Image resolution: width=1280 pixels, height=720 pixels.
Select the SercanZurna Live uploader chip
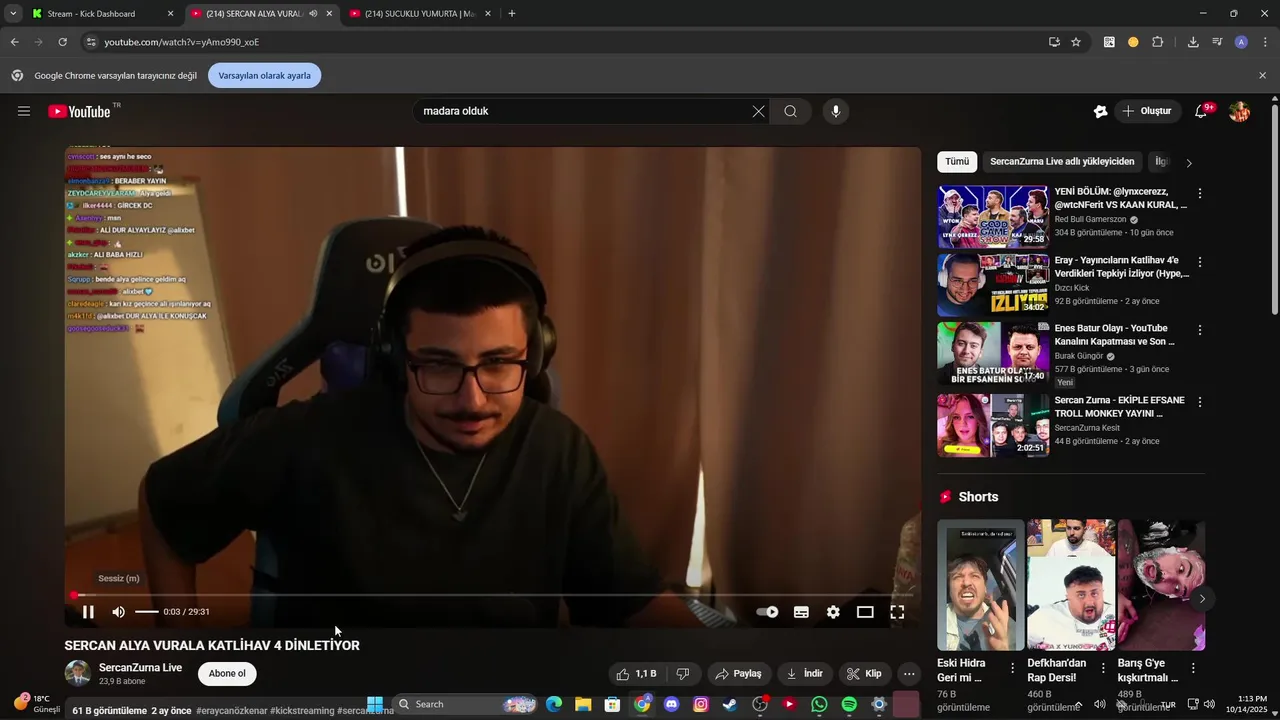tap(1062, 162)
